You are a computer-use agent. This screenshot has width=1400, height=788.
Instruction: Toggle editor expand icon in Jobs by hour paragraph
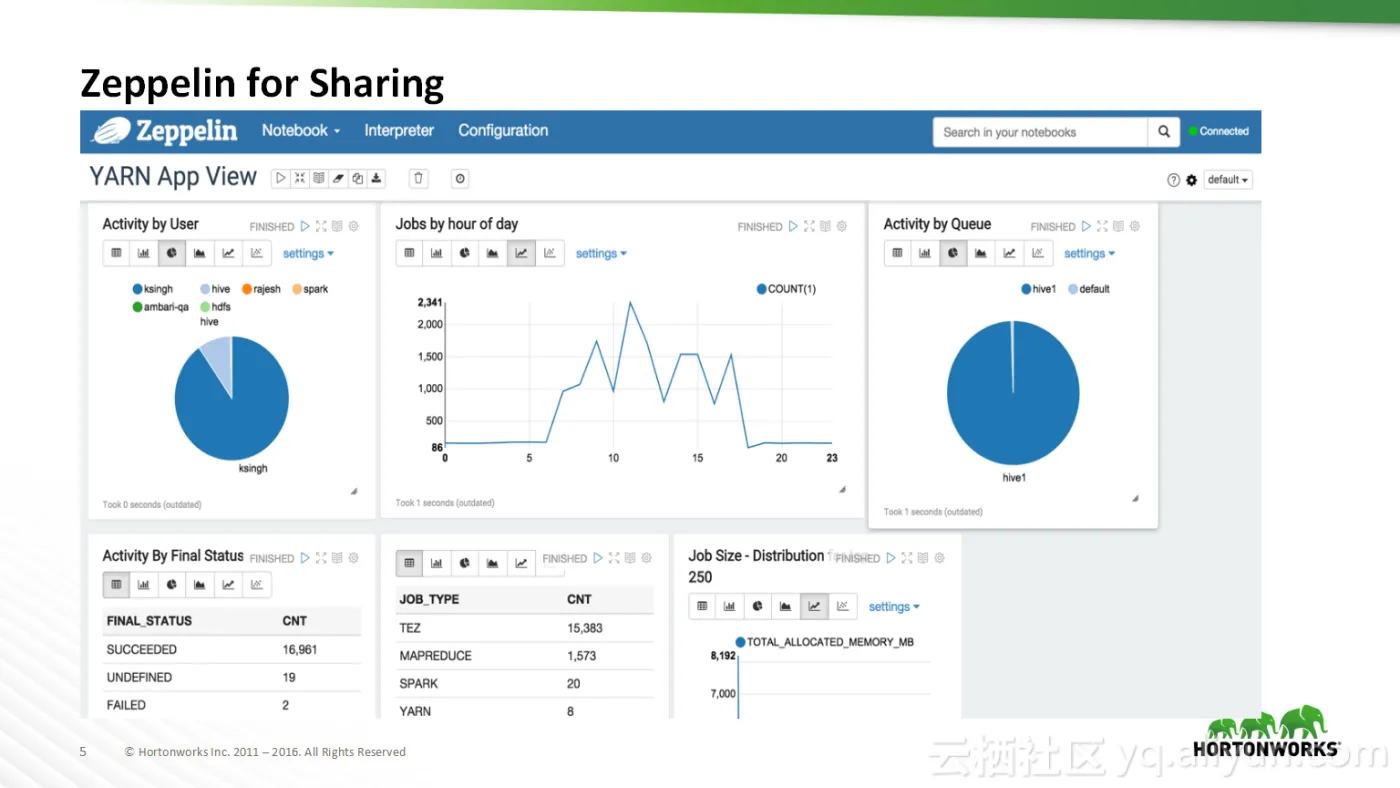point(809,227)
